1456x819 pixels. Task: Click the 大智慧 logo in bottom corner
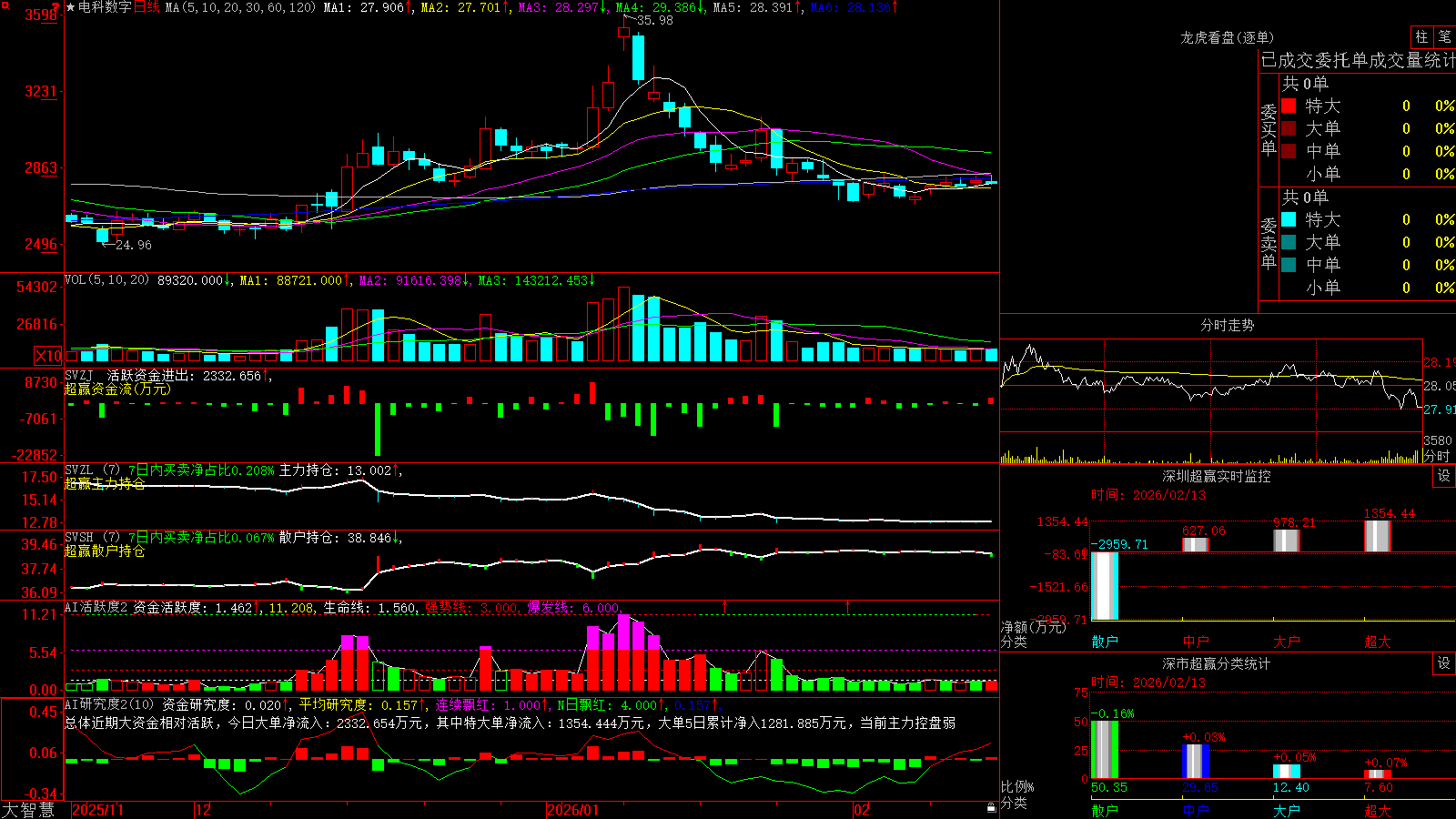pyautogui.click(x=29, y=810)
